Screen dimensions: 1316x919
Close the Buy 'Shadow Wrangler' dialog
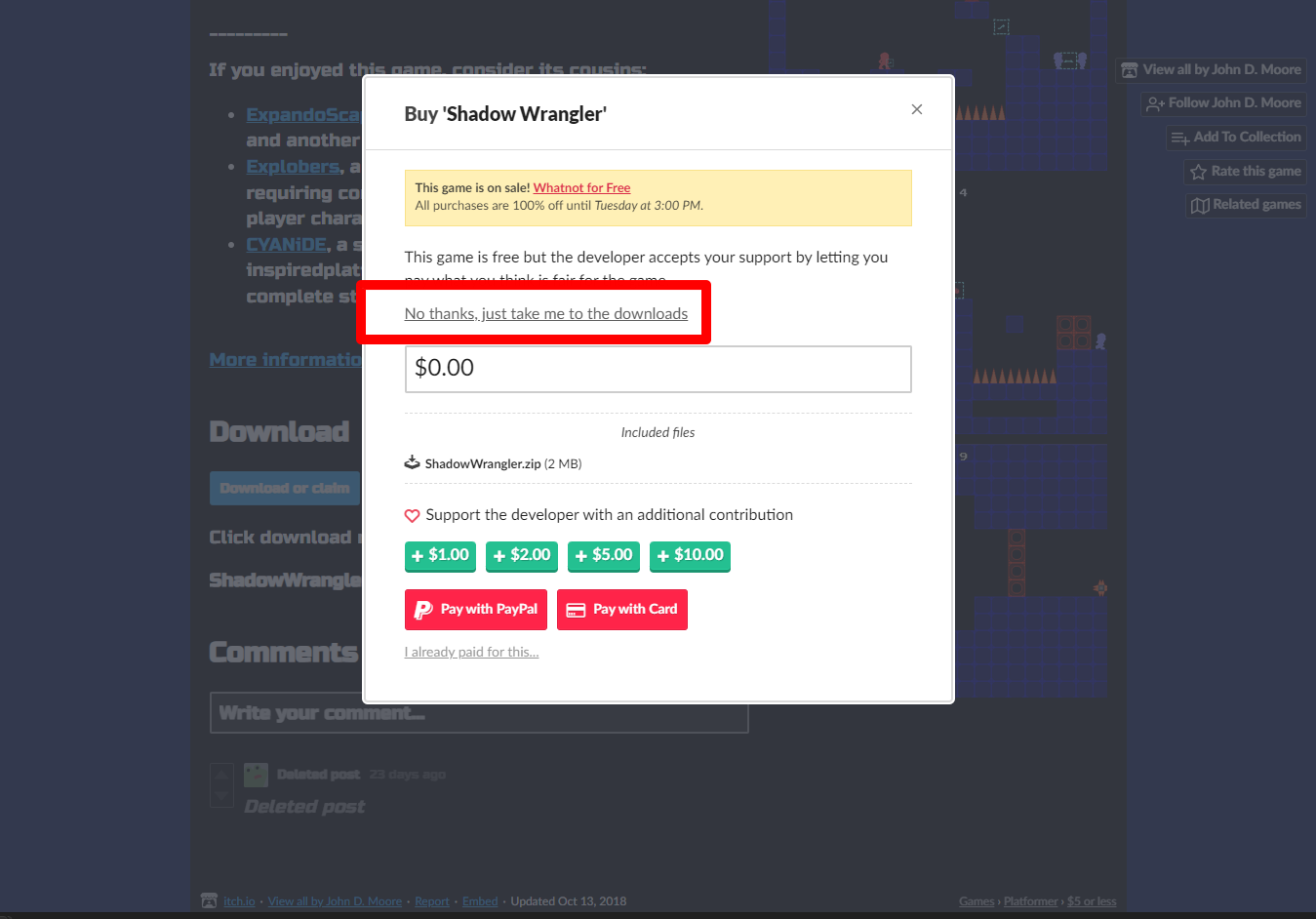coord(916,109)
